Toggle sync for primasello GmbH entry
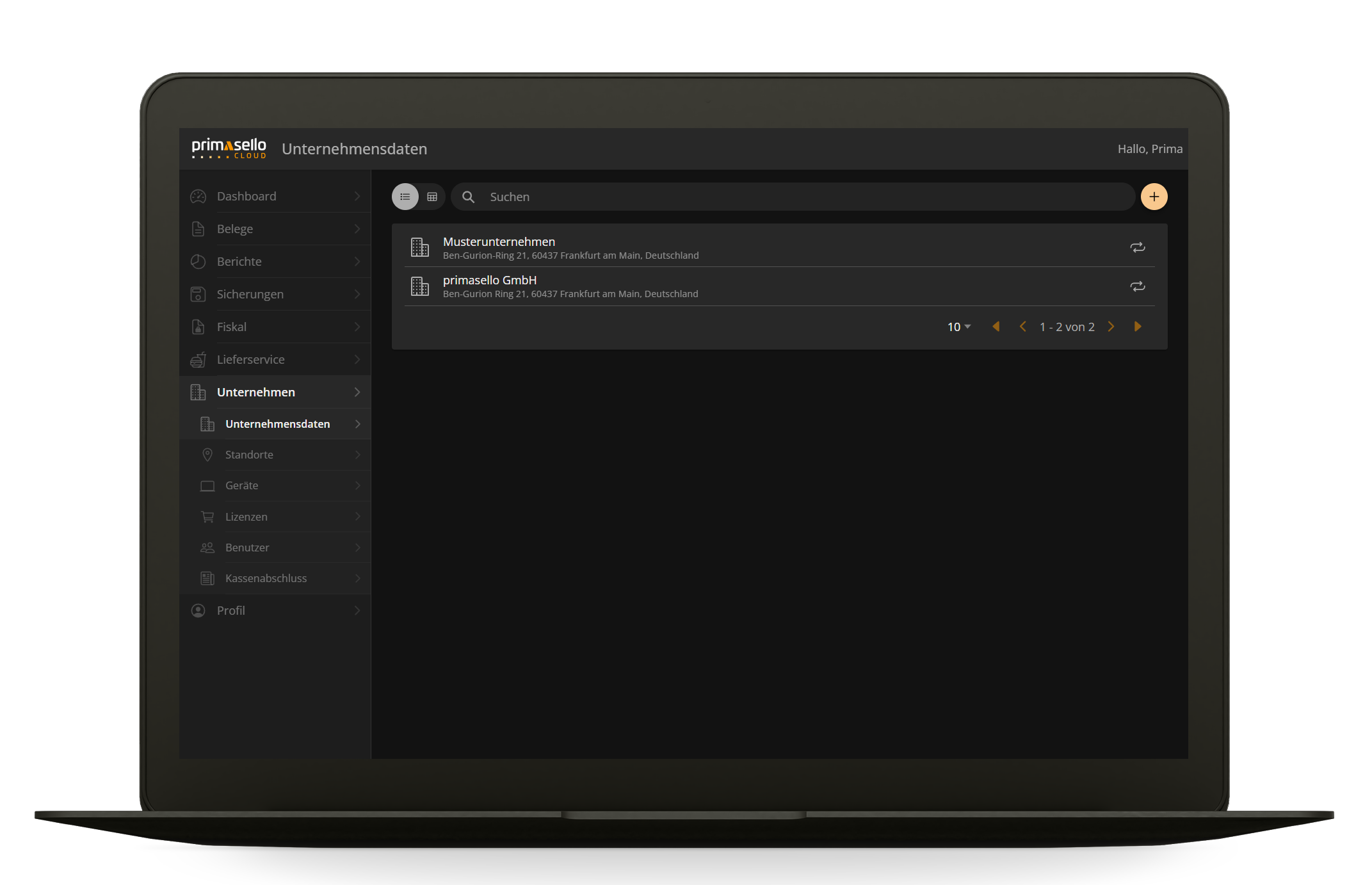The width and height of the screenshot is (1372, 885). 1138,286
